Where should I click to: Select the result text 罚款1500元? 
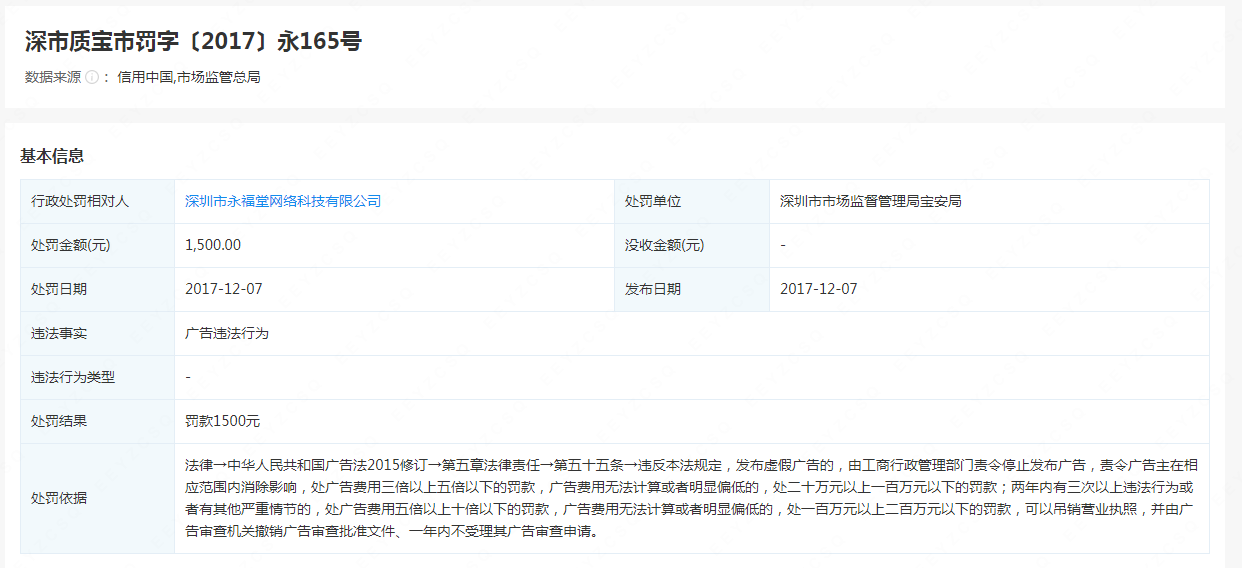[223, 421]
